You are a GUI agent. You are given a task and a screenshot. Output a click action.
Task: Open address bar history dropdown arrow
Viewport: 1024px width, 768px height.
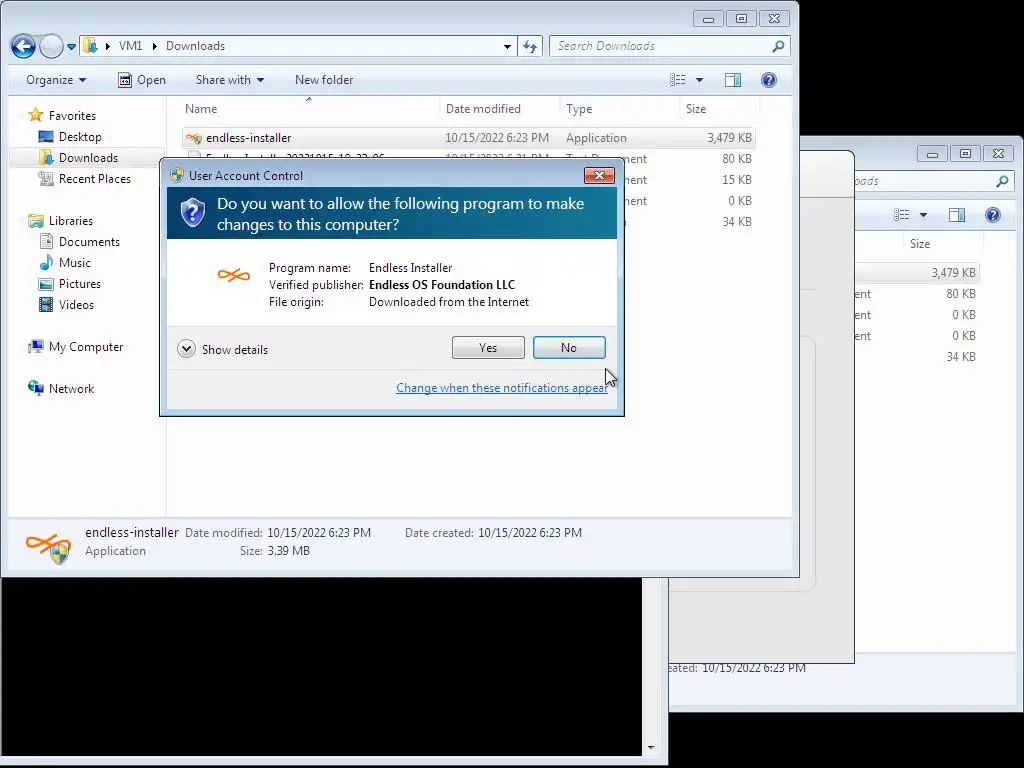pyautogui.click(x=507, y=46)
